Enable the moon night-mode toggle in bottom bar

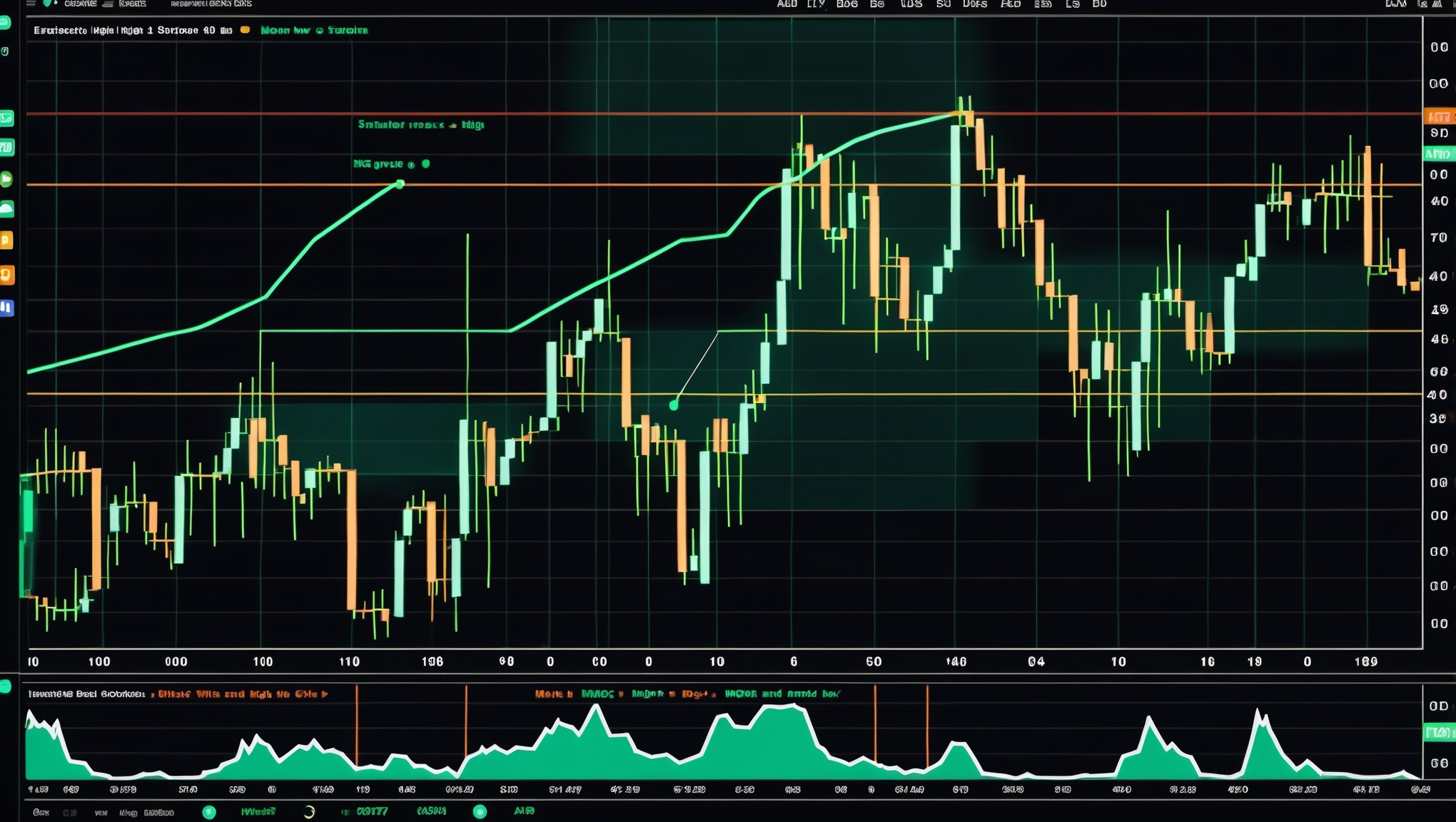(308, 811)
